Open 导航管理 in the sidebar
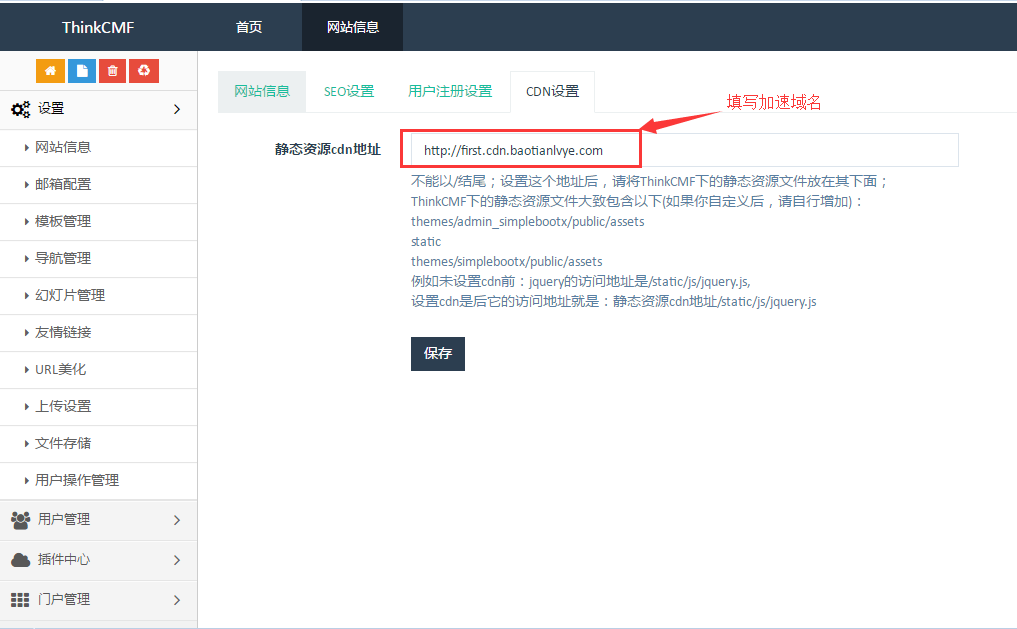This screenshot has width=1017, height=629. [x=99, y=259]
